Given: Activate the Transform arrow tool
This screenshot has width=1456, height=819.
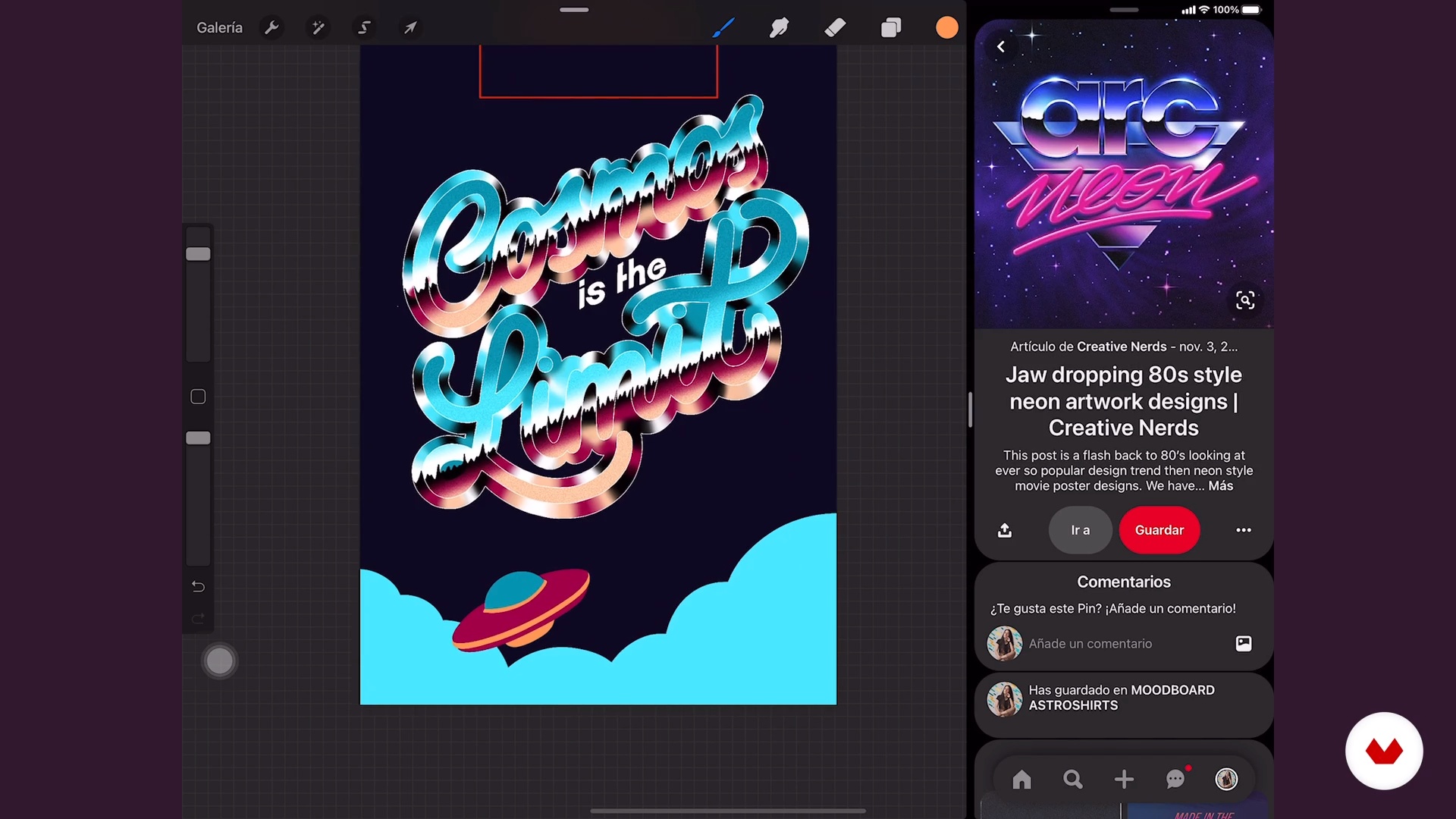Looking at the screenshot, I should coord(410,28).
